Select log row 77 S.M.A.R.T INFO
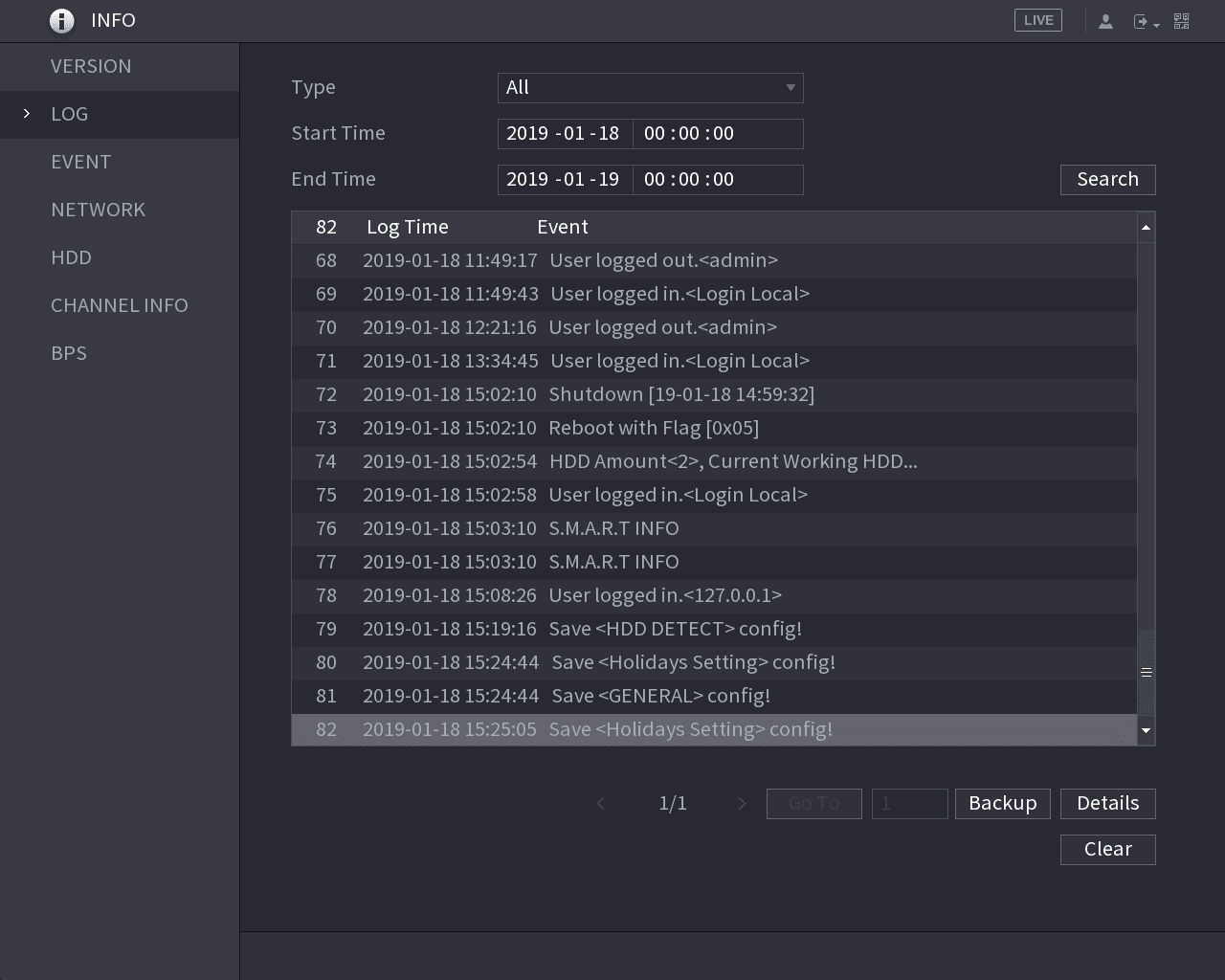1225x980 pixels. click(714, 563)
